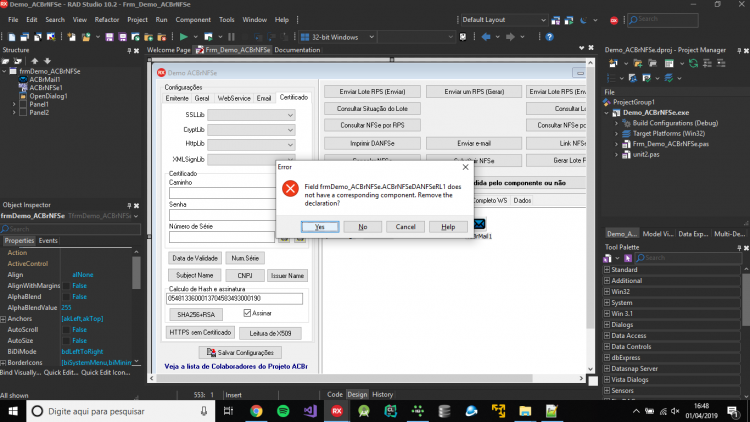Click the Pause toolbar icon

pos(232,37)
